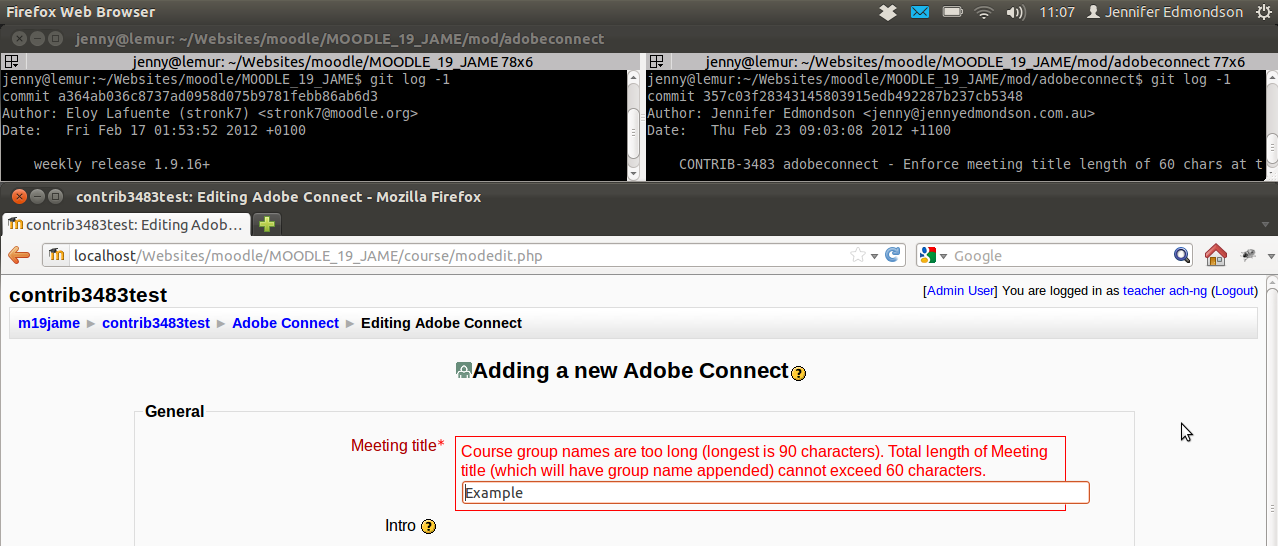The width and height of the screenshot is (1278, 546).
Task: Click the contrib3483test page heading
Action: 88,295
